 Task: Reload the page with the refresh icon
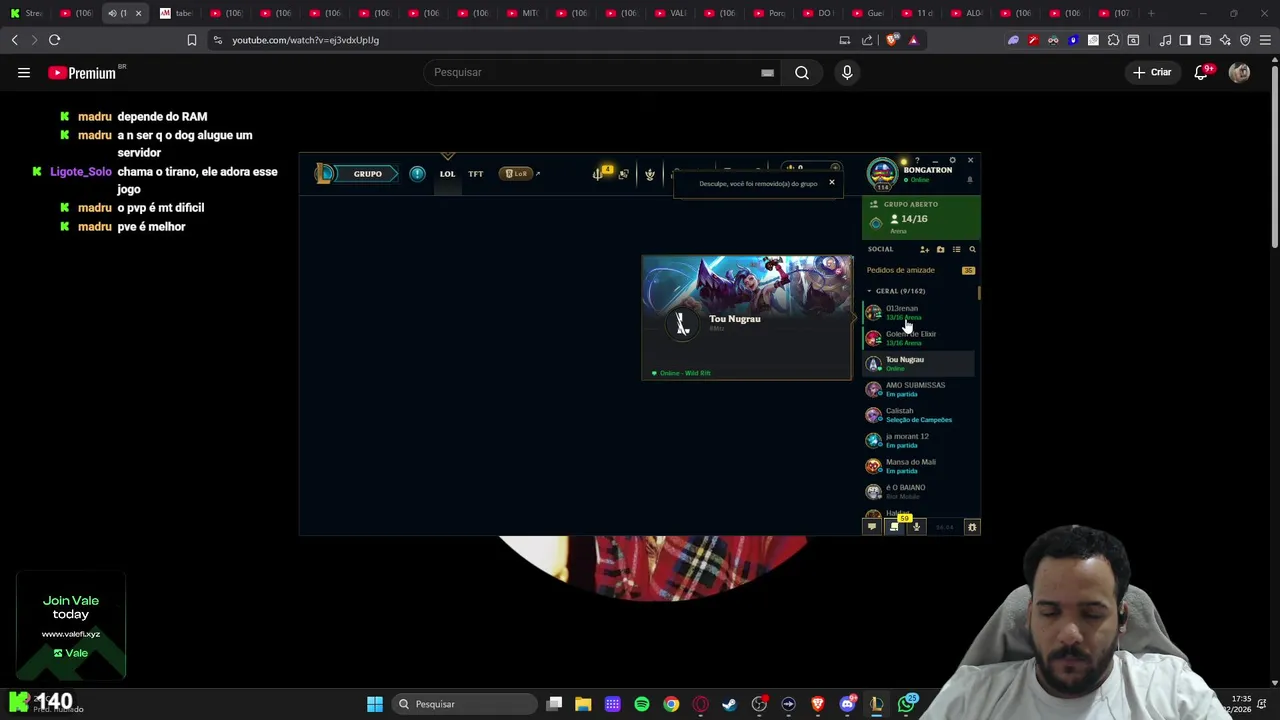54,40
